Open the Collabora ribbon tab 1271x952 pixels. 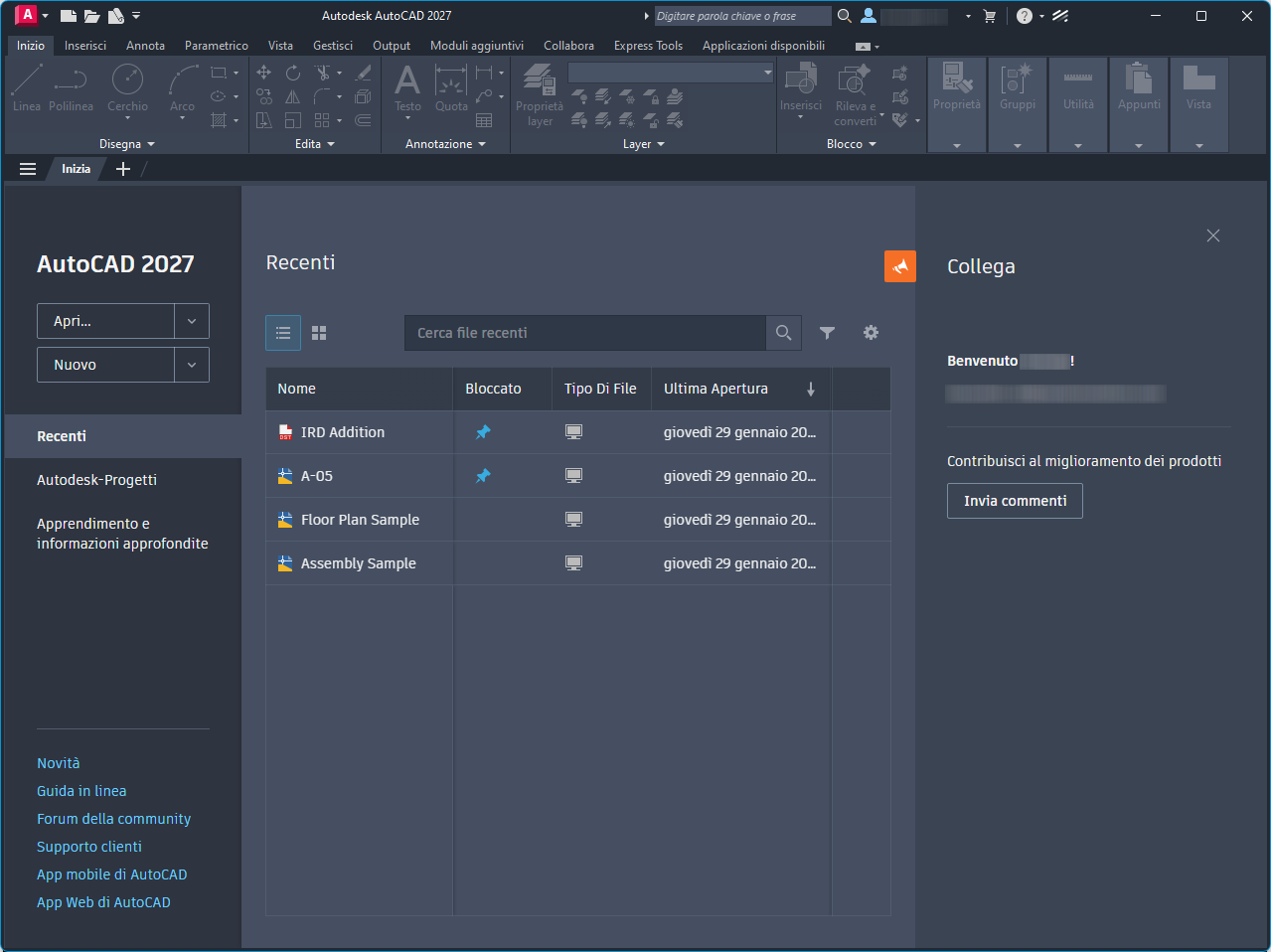(568, 46)
